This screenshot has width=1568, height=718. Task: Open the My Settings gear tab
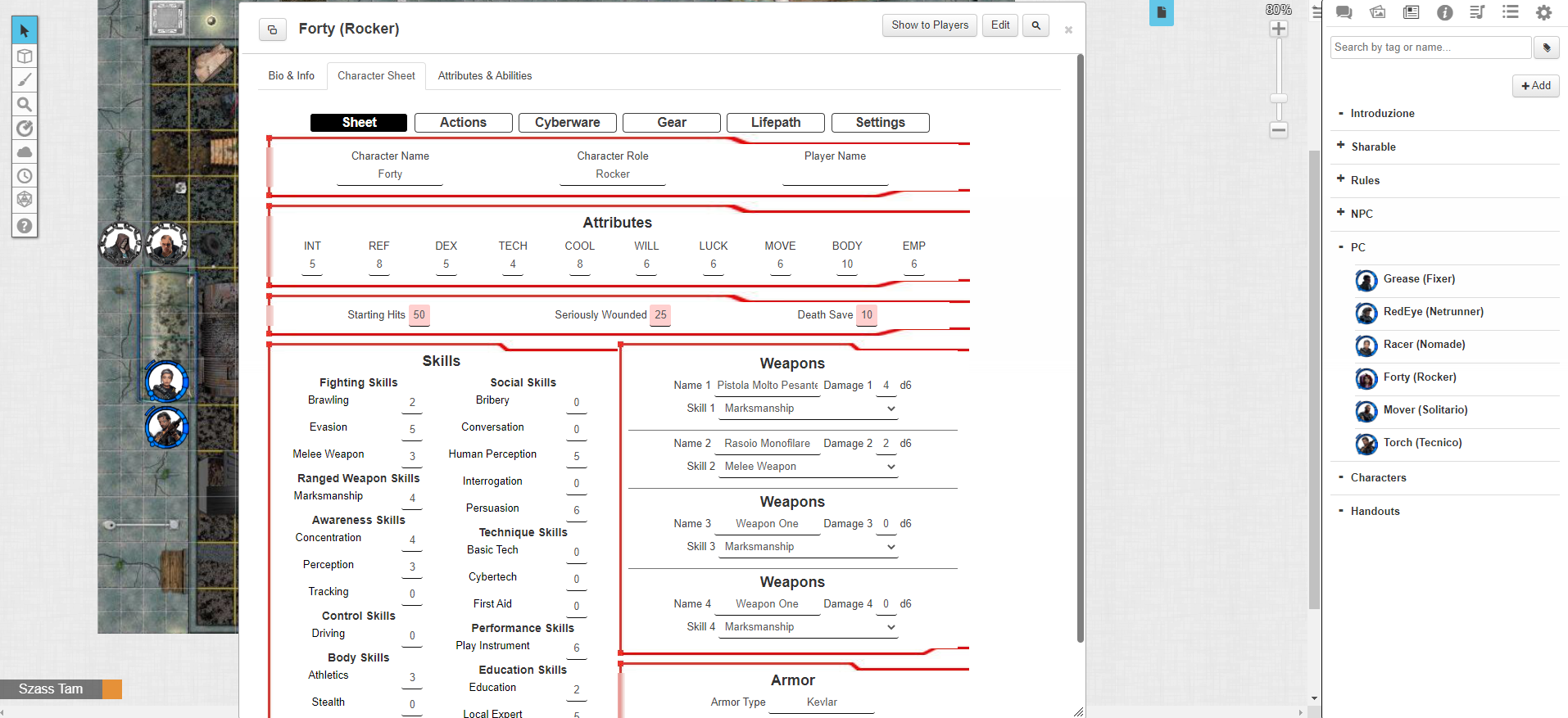[1543, 12]
